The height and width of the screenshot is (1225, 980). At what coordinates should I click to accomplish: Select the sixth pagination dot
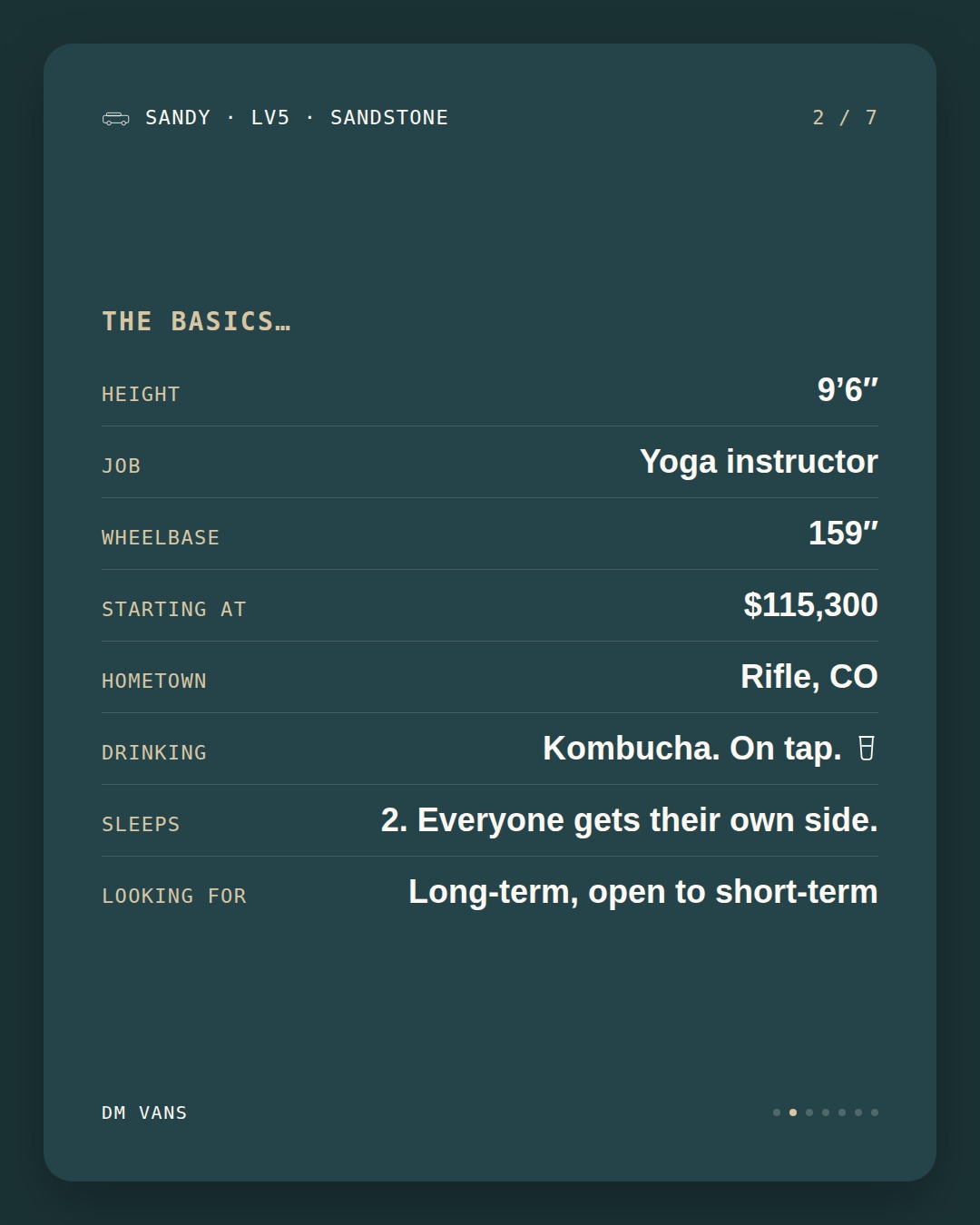858,1112
